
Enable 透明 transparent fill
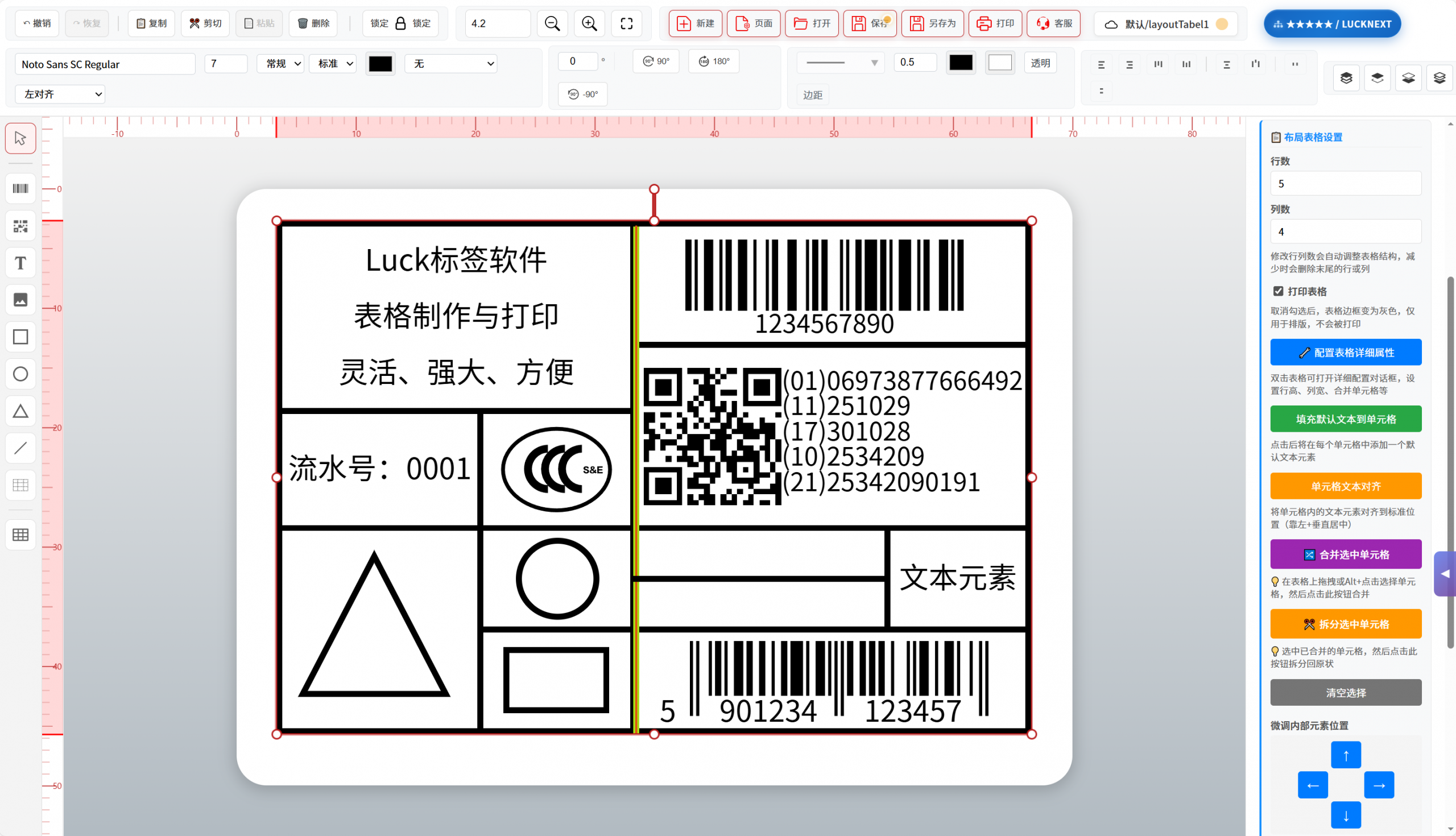1041,62
